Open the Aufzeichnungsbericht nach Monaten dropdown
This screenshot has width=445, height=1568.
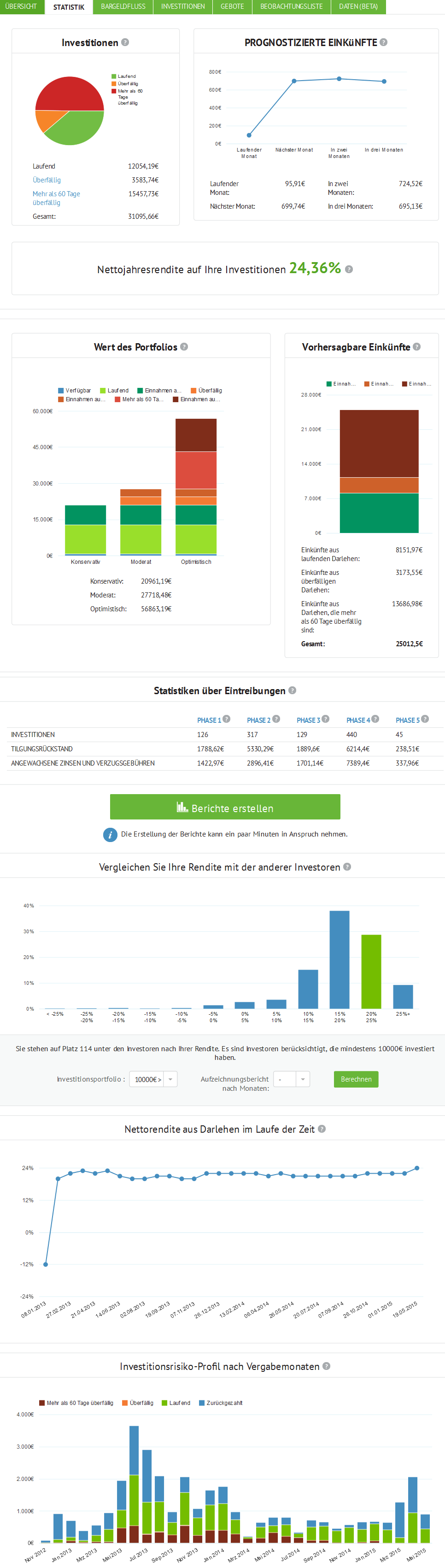[292, 1079]
